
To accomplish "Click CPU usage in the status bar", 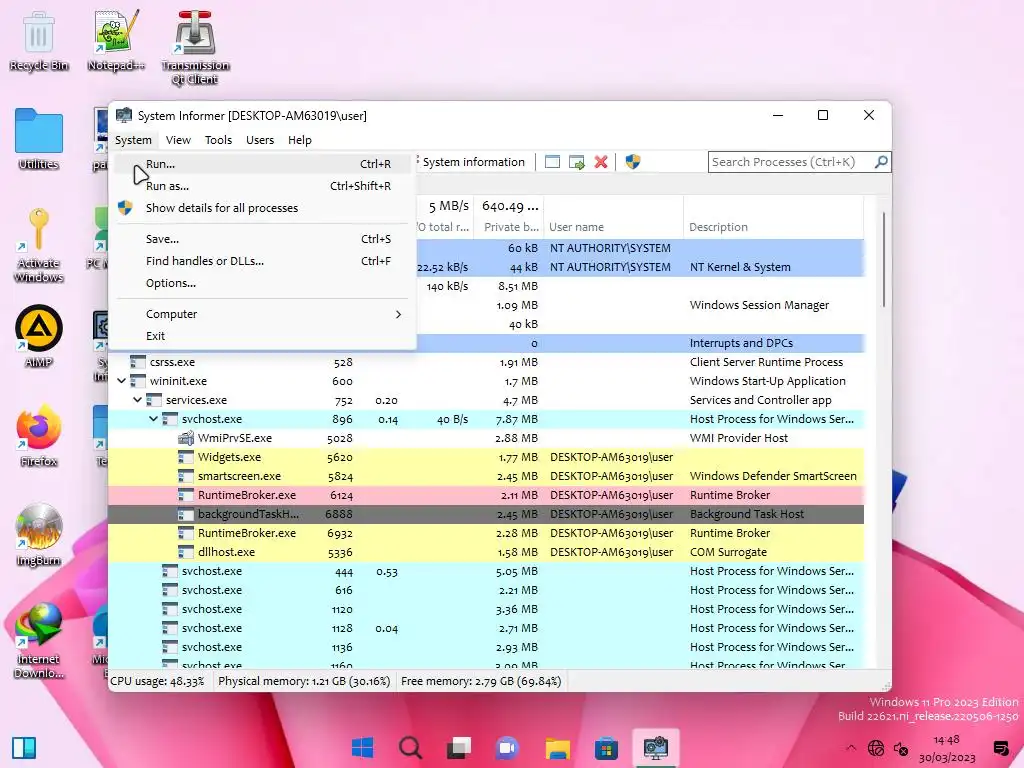I will tap(157, 681).
